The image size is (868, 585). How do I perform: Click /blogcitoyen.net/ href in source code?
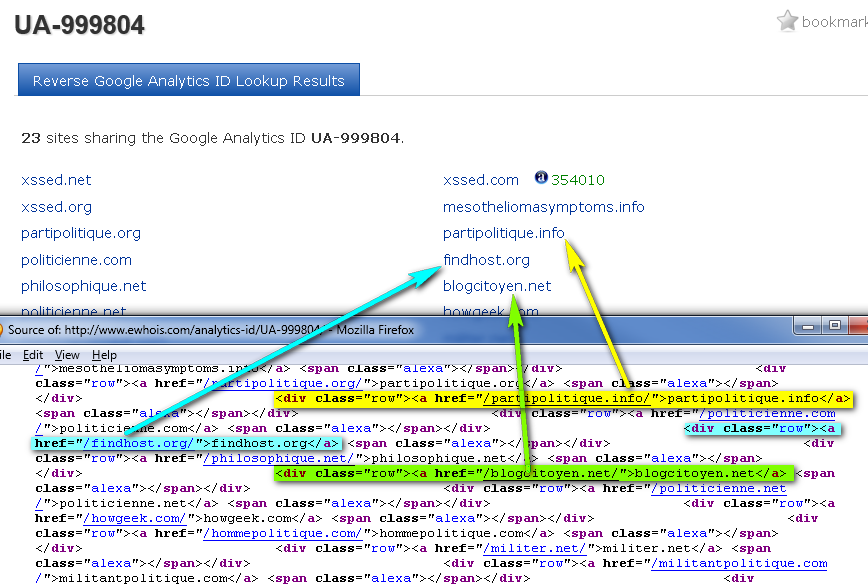tap(550, 473)
